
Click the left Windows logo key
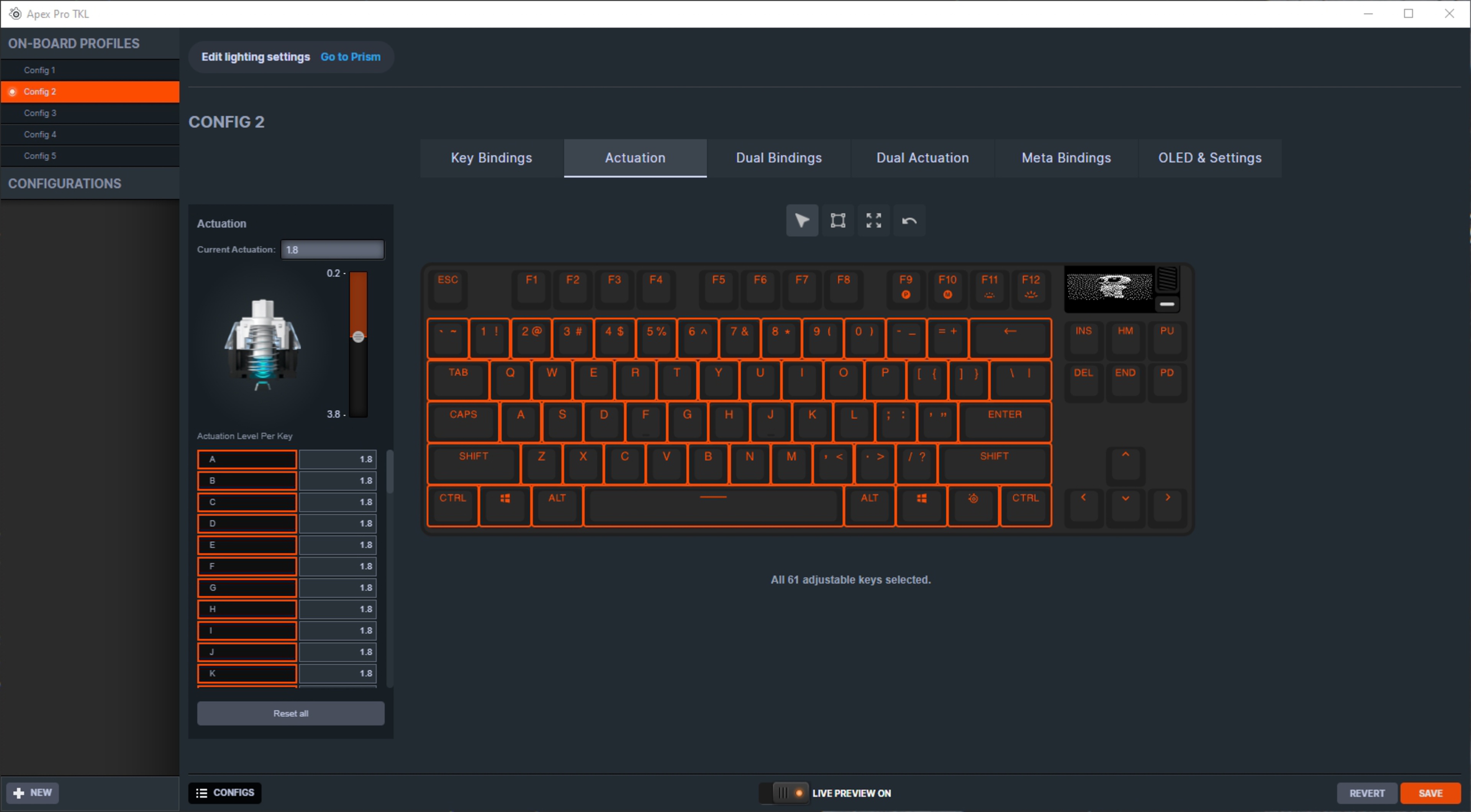point(505,505)
